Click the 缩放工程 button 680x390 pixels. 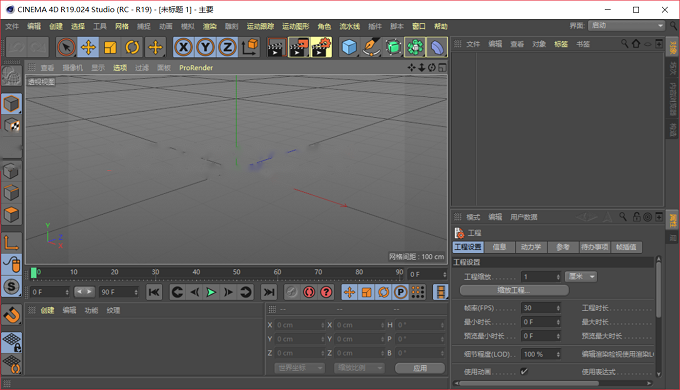(x=514, y=290)
